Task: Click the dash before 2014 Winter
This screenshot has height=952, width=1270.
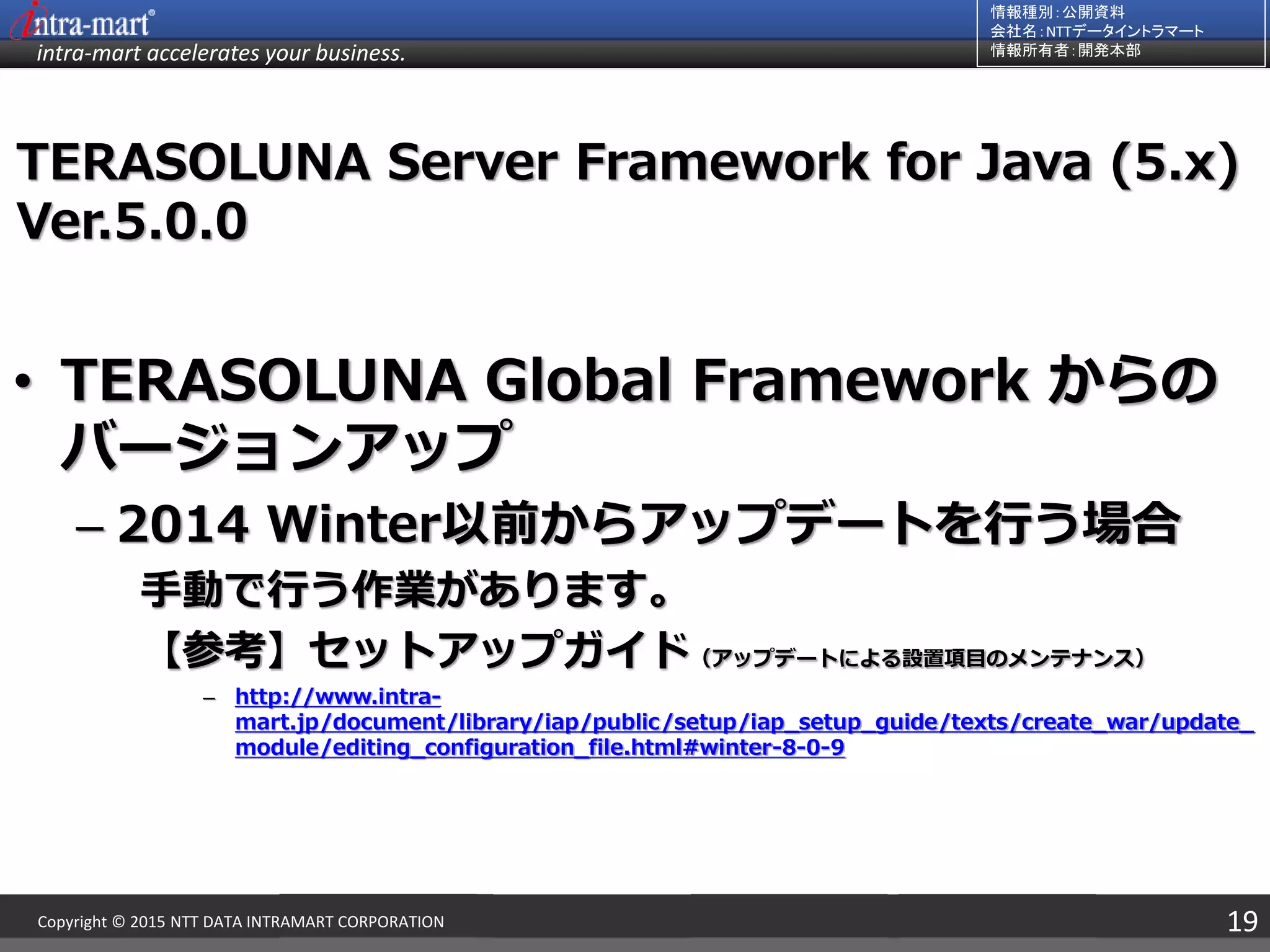Action: point(89,528)
